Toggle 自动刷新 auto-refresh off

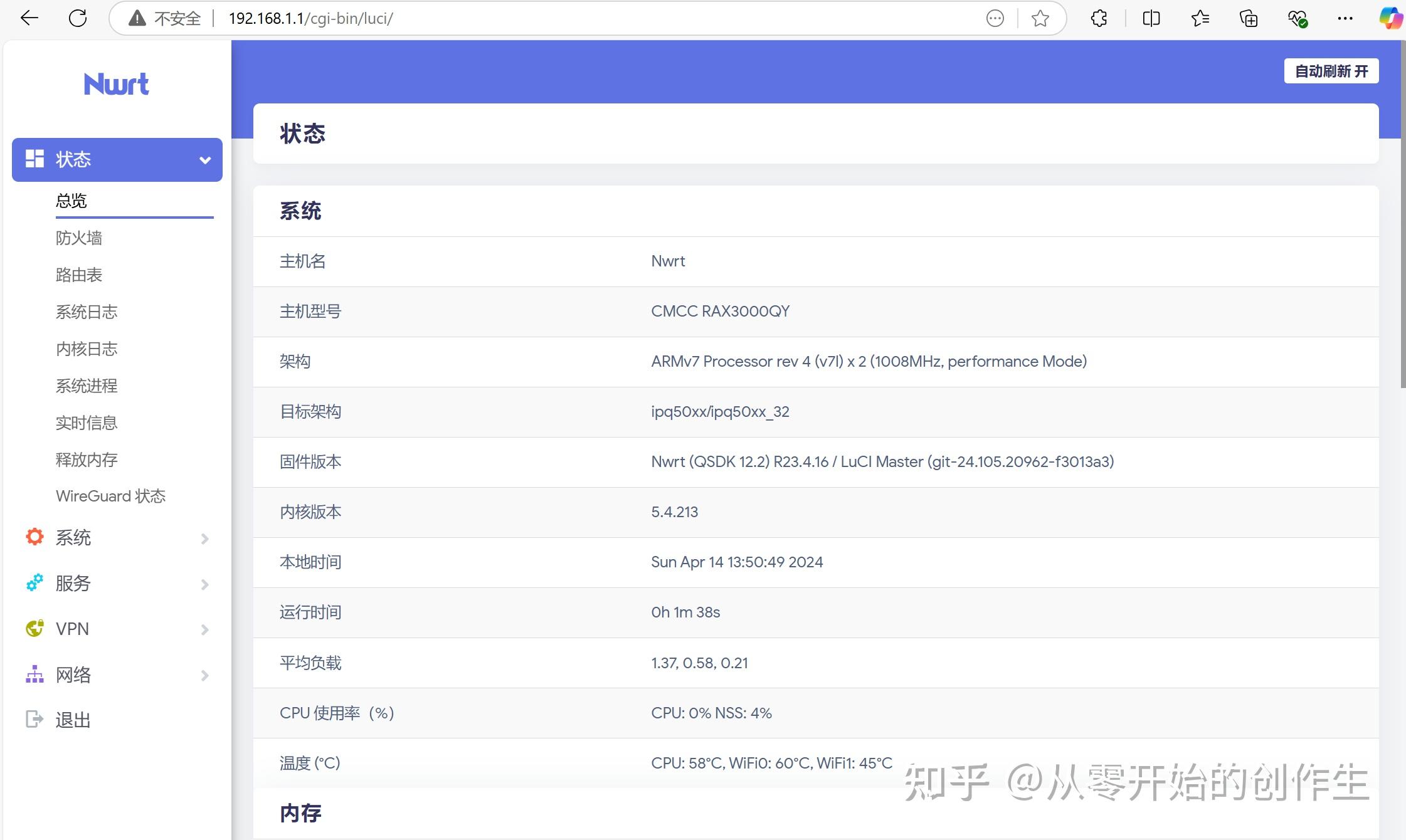(x=1331, y=71)
